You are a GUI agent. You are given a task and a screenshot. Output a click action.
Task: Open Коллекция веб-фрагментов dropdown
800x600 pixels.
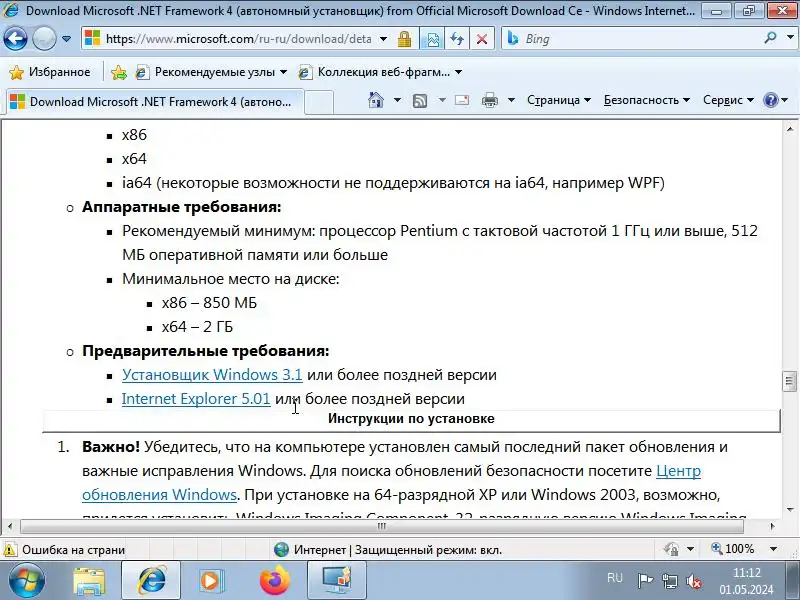click(x=381, y=72)
